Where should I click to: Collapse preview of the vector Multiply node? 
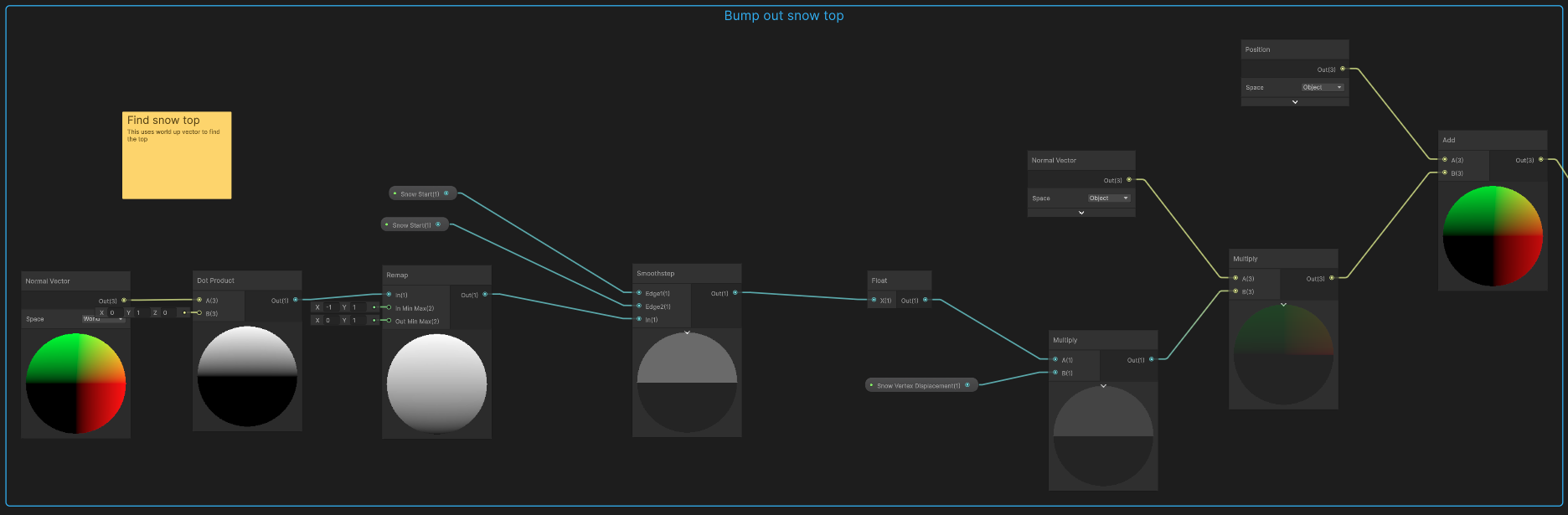coord(1284,305)
